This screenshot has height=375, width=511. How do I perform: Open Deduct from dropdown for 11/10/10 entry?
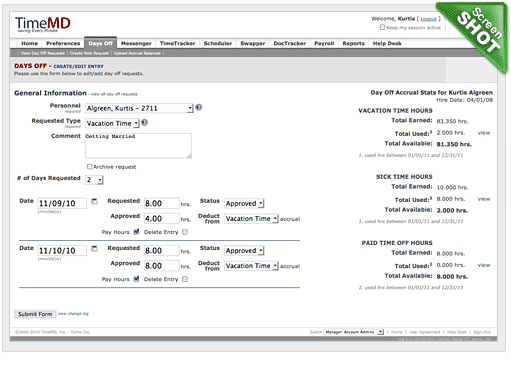click(251, 266)
